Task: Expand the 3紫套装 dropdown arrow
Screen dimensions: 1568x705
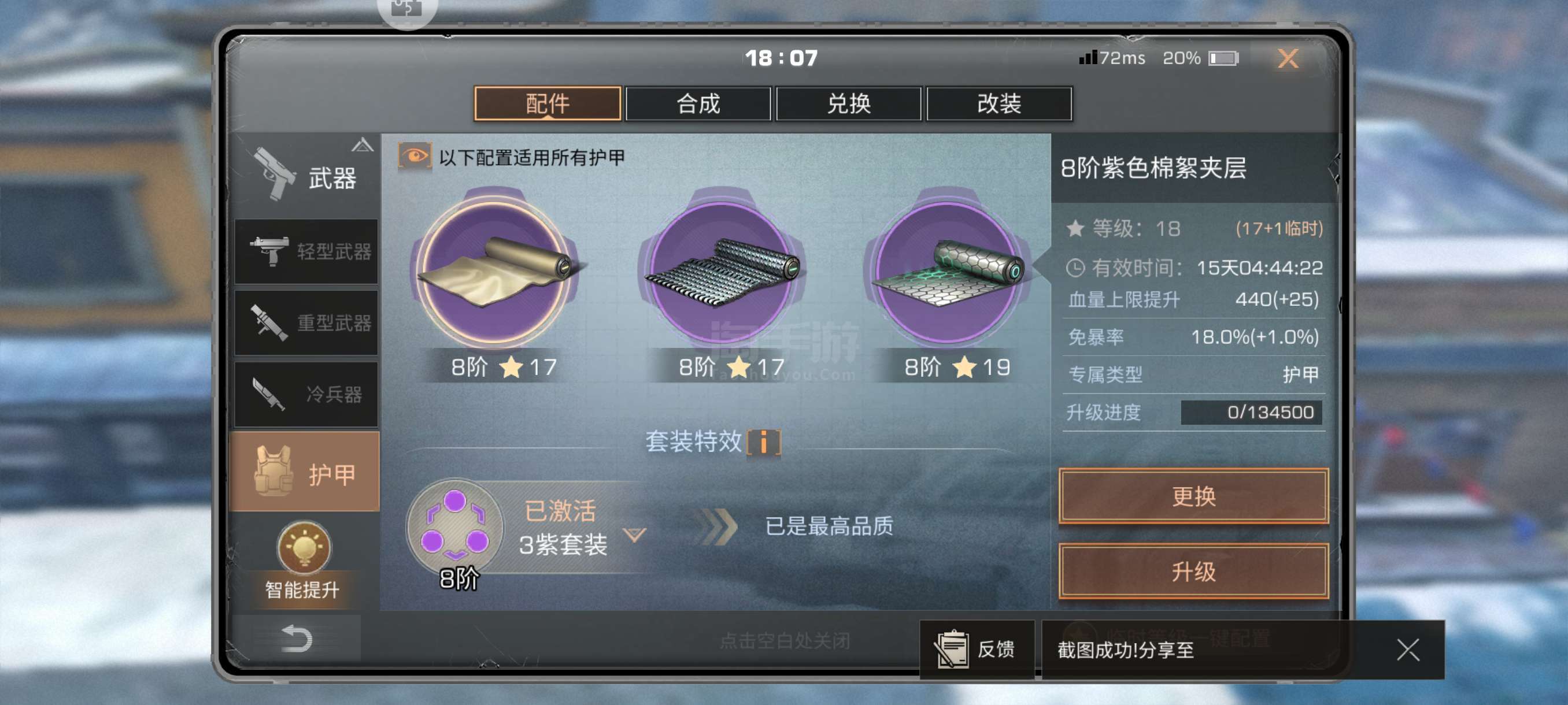Action: (635, 535)
